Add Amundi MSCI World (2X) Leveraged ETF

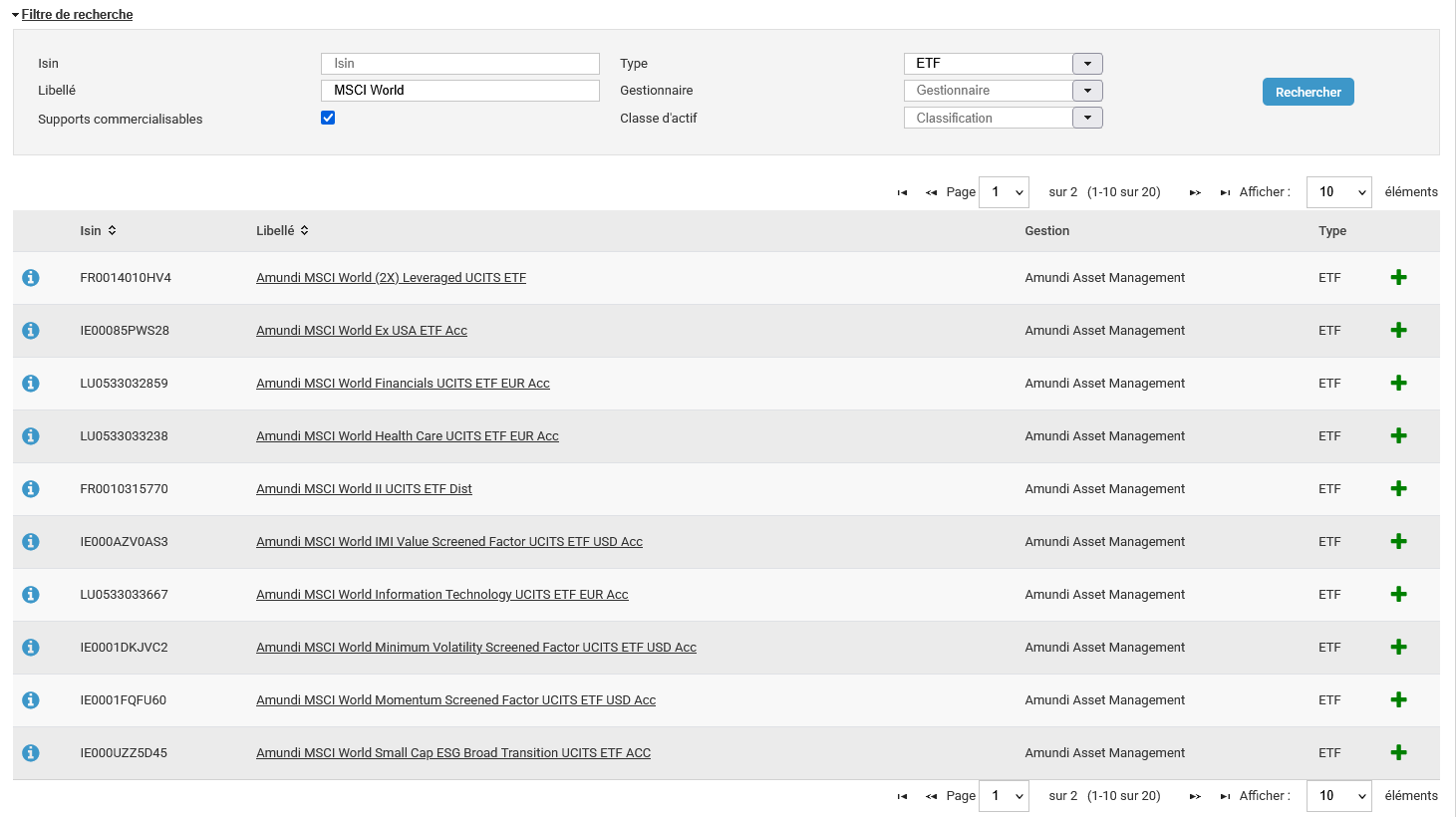(x=1398, y=278)
